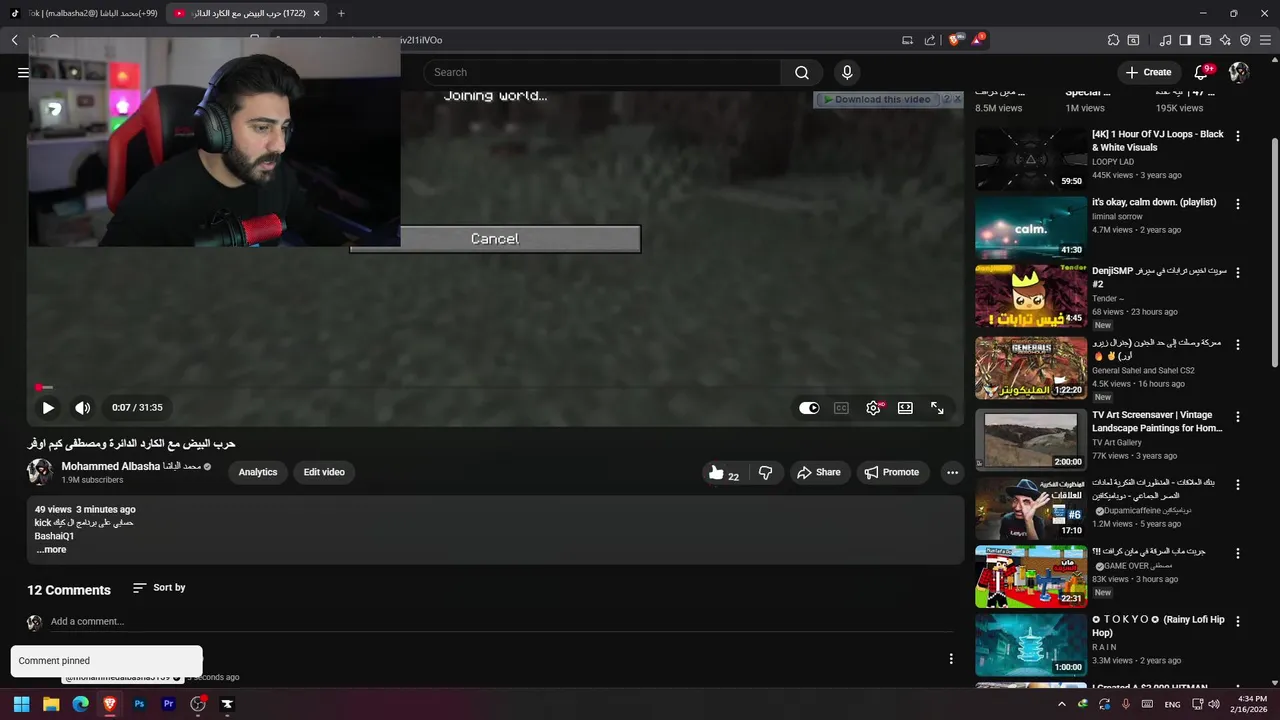Open options for the Dupamicaffeine video
The width and height of the screenshot is (1280, 720).
[x=1237, y=485]
